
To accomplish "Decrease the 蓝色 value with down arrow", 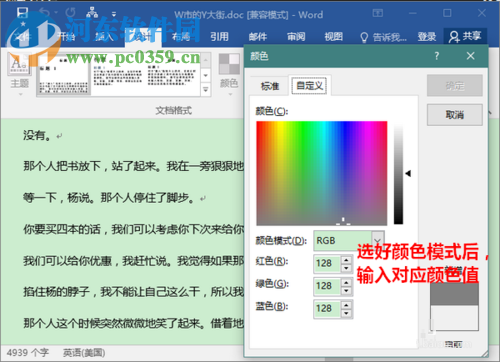I will [347, 313].
